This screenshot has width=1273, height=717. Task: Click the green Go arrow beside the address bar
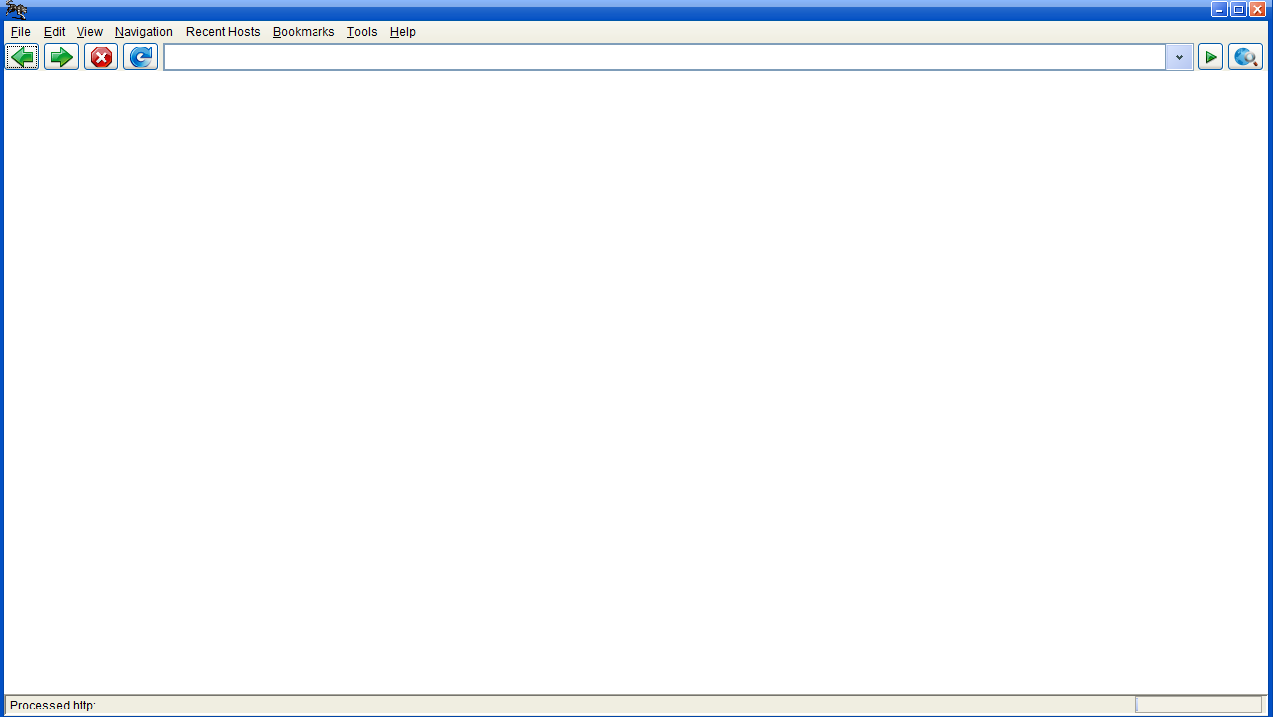coord(1209,56)
